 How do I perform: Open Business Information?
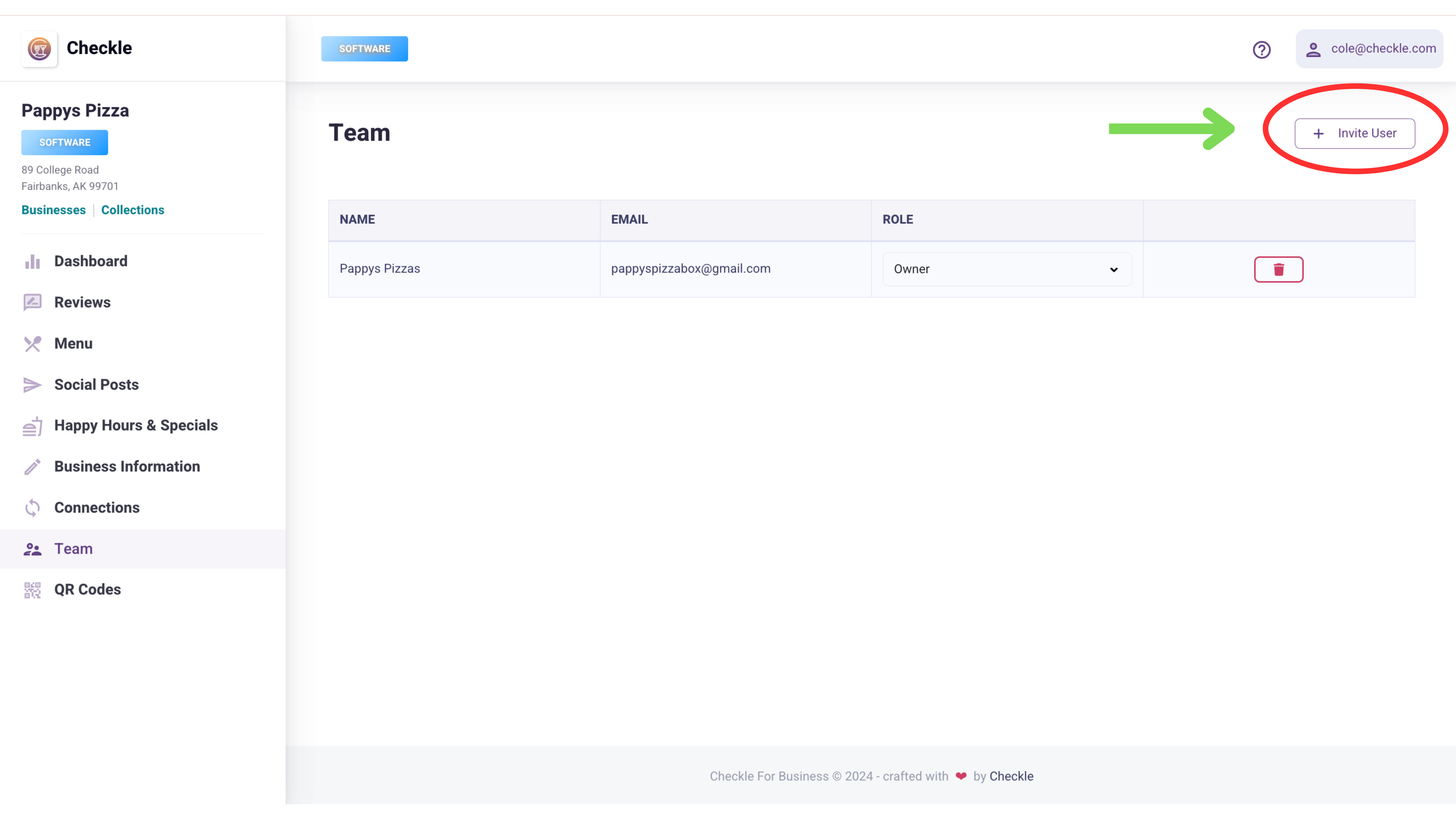point(127,467)
